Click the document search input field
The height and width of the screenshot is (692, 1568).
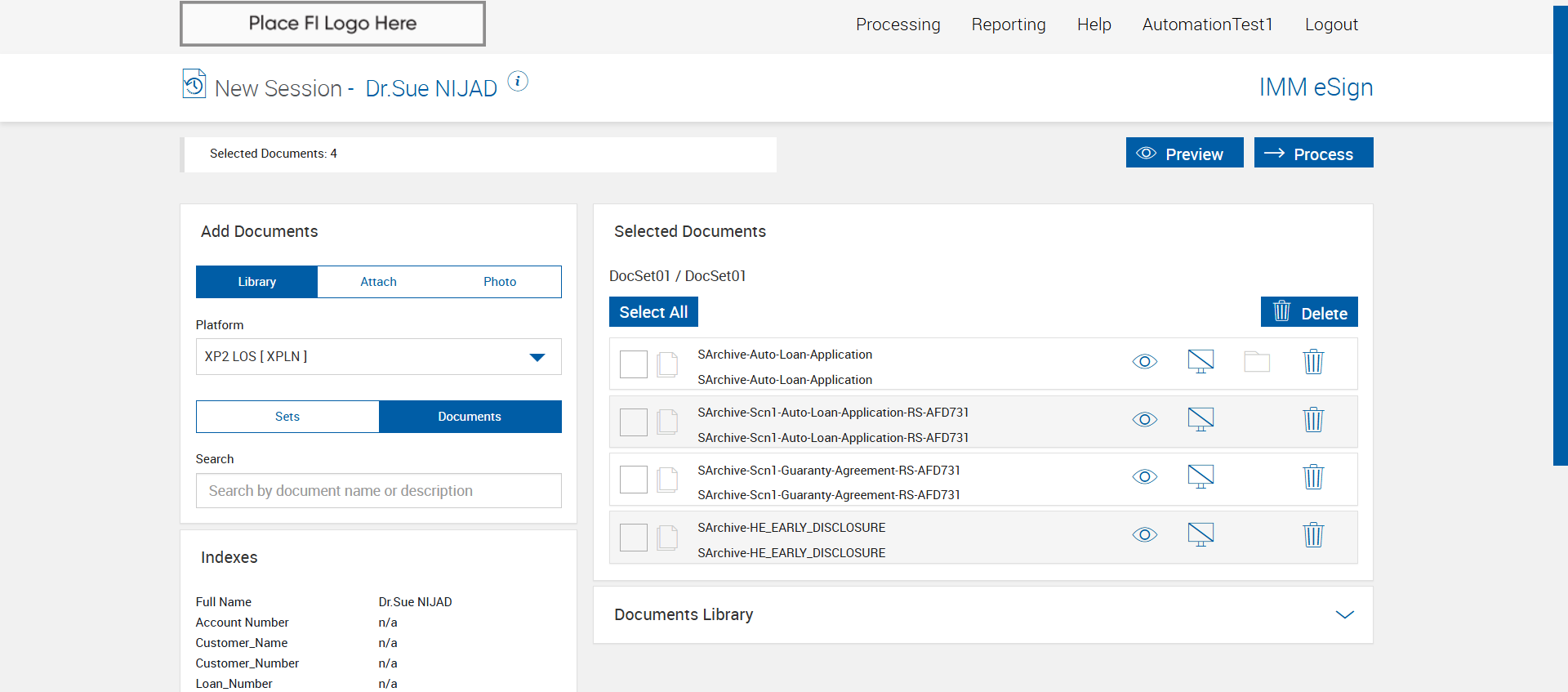(378, 491)
